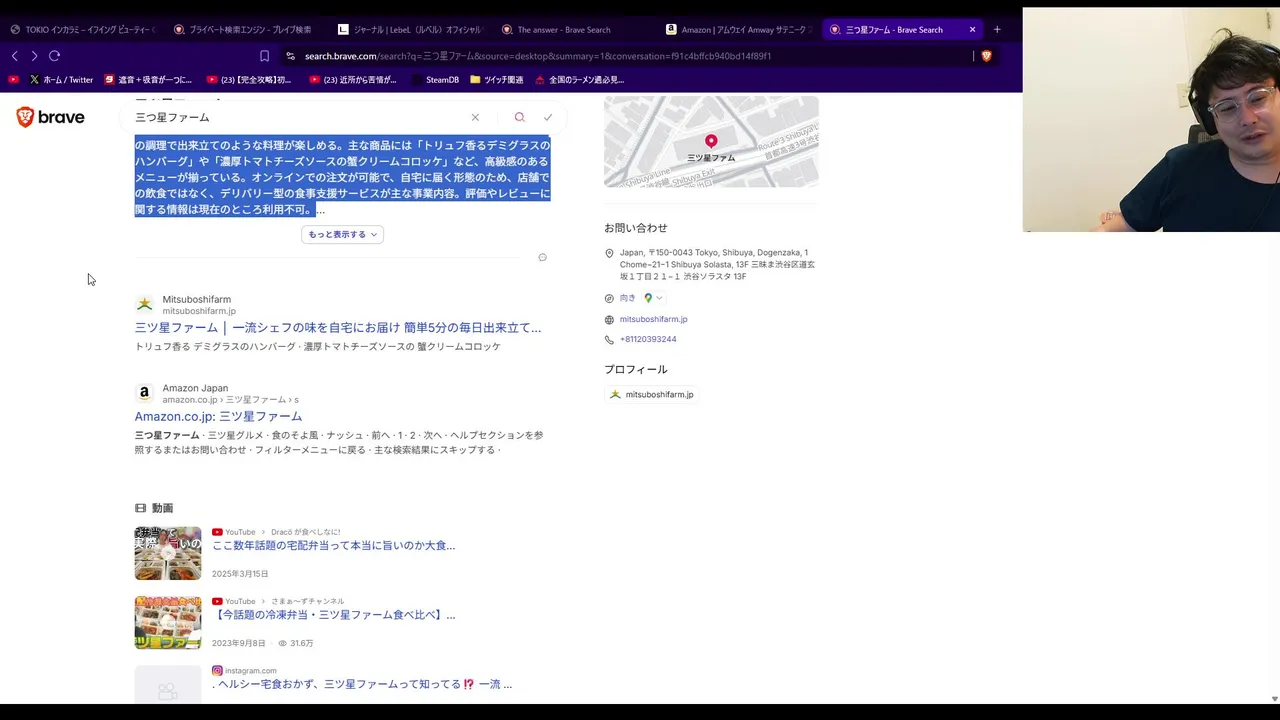
Task: Open Google Maps directions dropdown next to 向き
Action: pyautogui.click(x=653, y=298)
